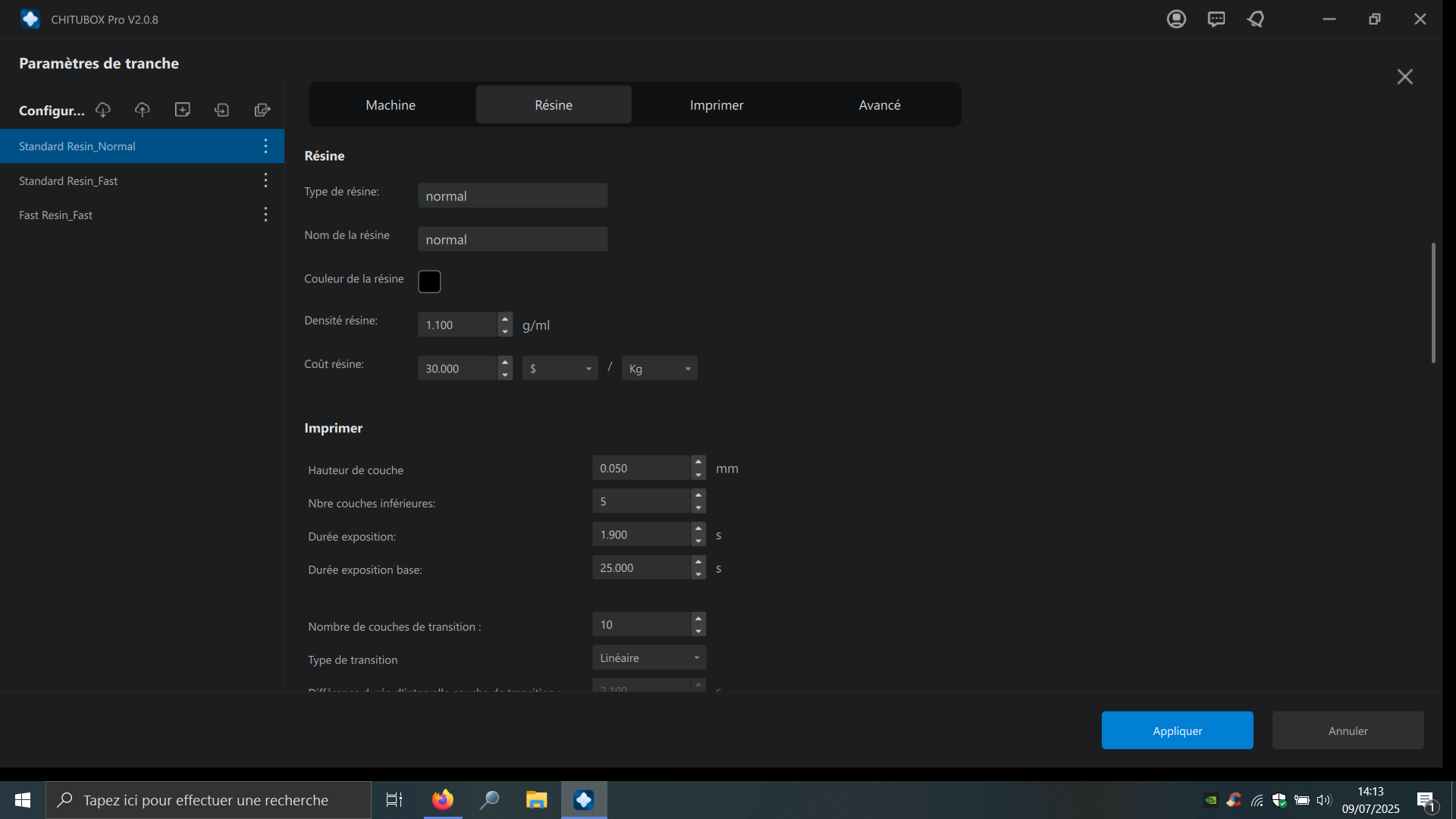Click the Annuler button
Screen dimensions: 1456x819
pyautogui.click(x=1348, y=730)
